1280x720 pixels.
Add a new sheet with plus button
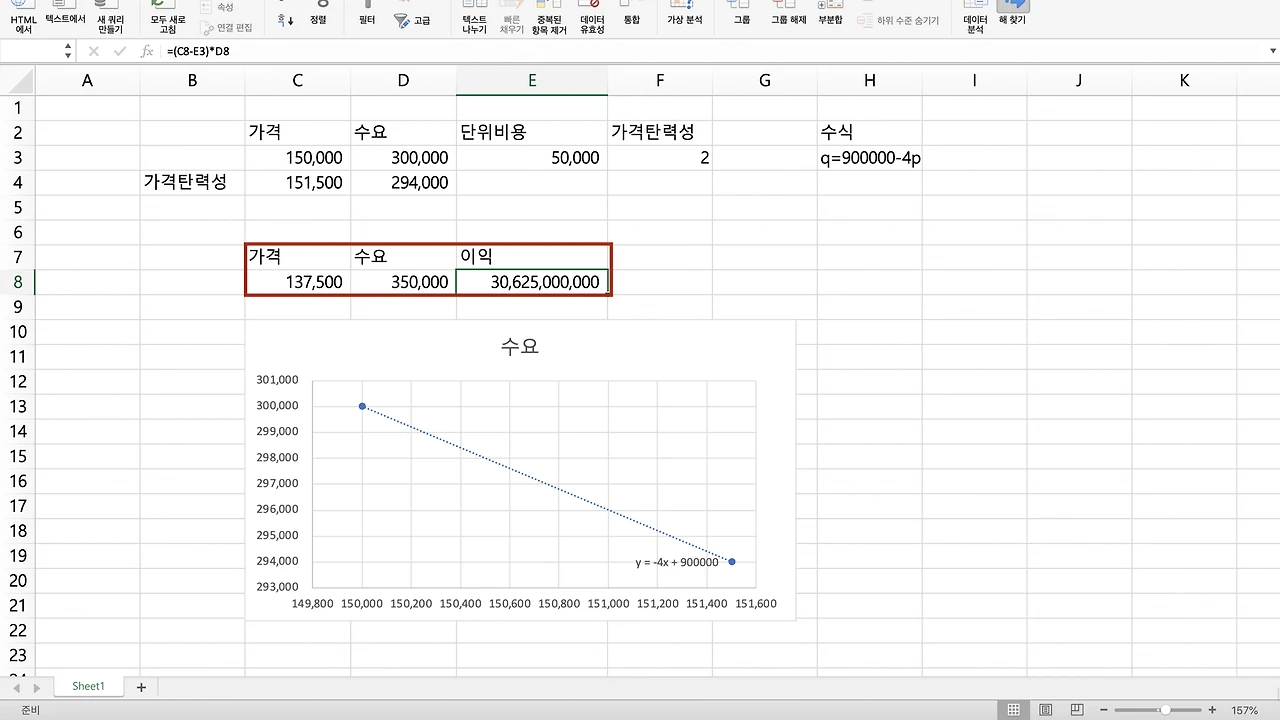141,687
